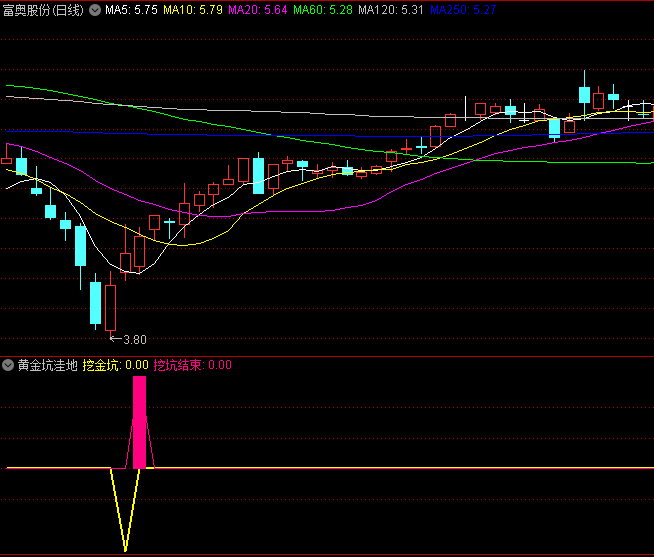Click the yellow 挖金坑 downward spike
This screenshot has height=557, width=654.
(x=125, y=509)
